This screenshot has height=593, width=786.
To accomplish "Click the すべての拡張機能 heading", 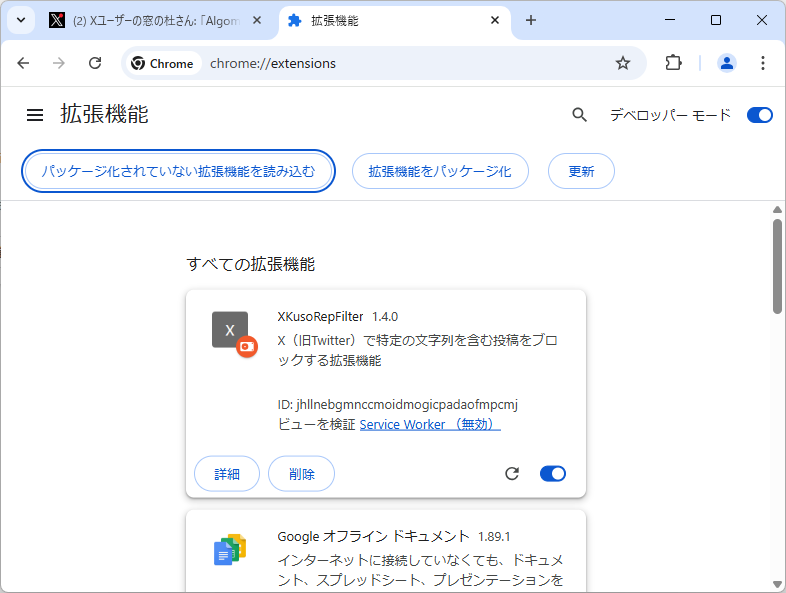I will coord(250,264).
